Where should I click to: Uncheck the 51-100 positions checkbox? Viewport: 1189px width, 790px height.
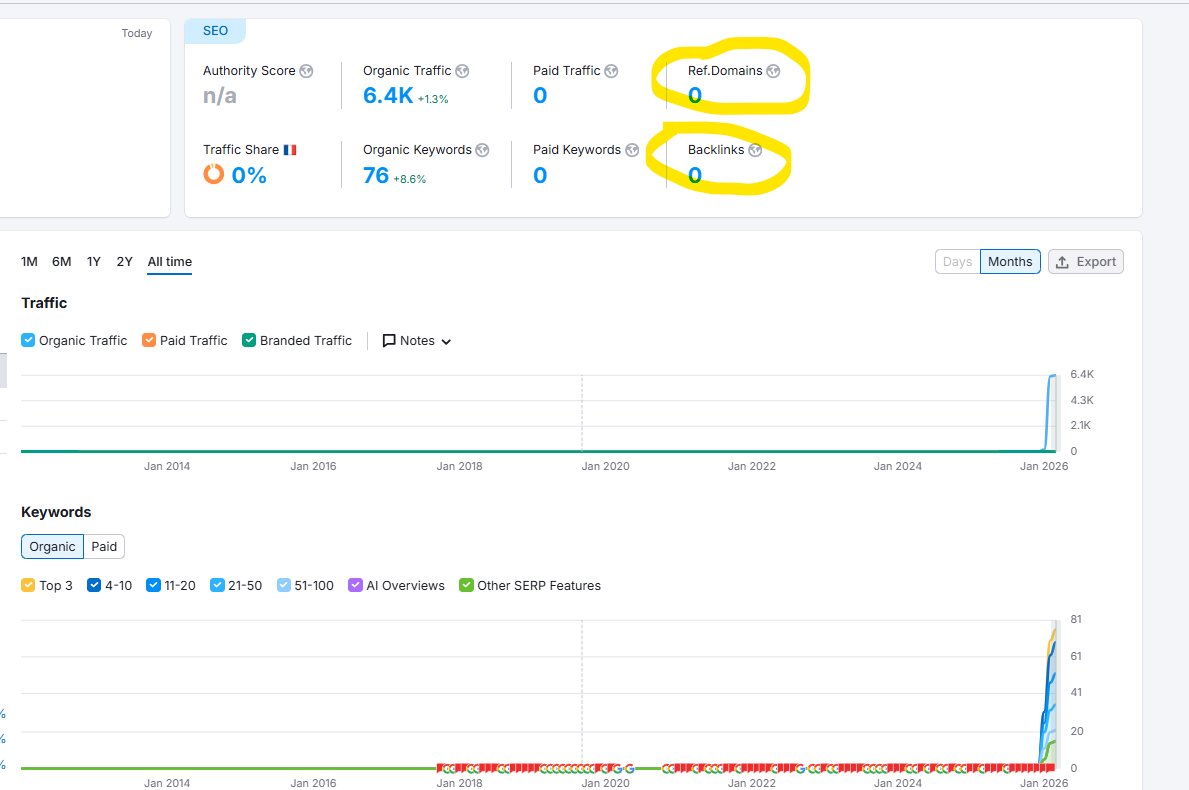coord(284,585)
